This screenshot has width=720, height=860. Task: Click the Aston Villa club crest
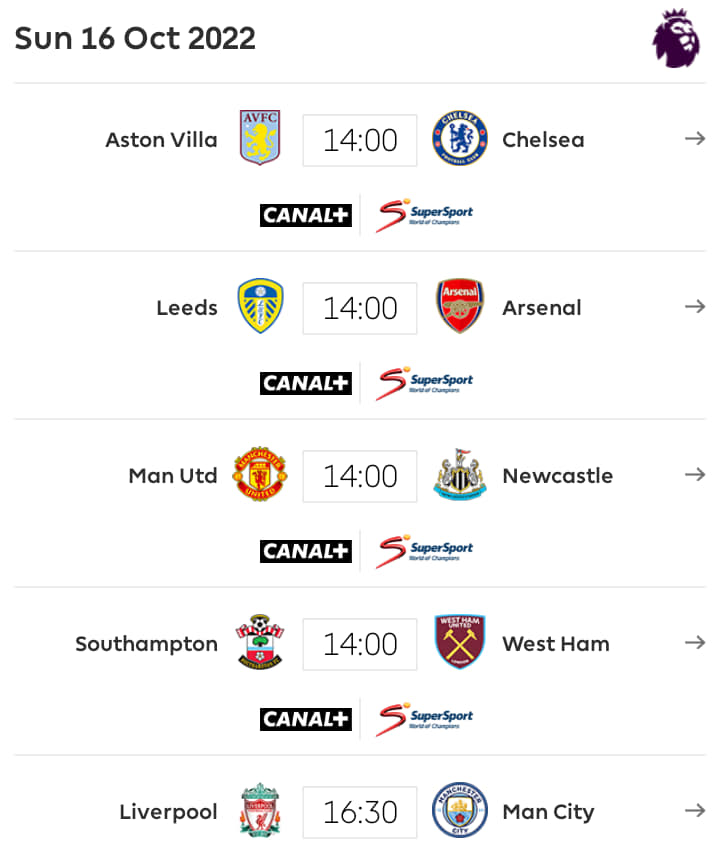(260, 139)
